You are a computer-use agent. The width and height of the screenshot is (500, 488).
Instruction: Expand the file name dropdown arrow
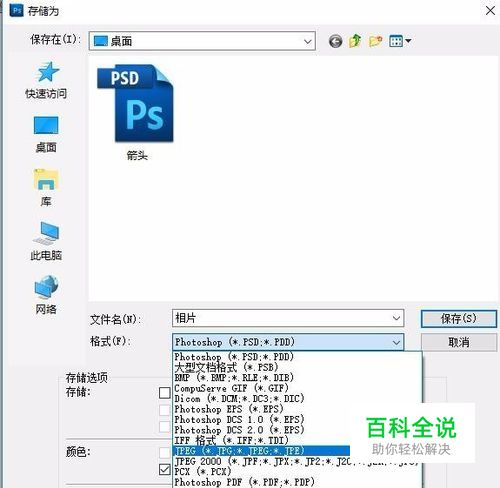[x=396, y=318]
